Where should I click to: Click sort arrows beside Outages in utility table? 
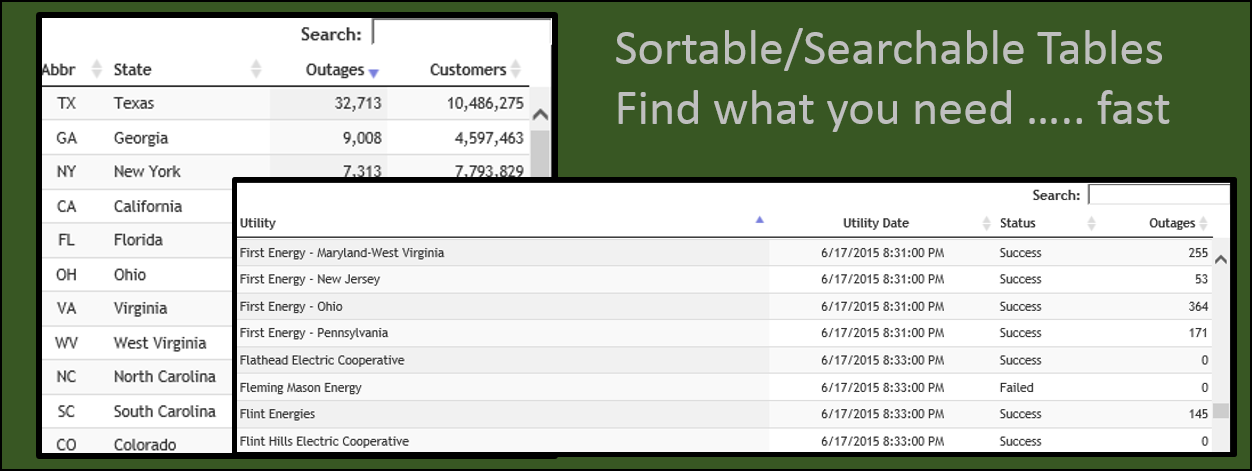1203,223
